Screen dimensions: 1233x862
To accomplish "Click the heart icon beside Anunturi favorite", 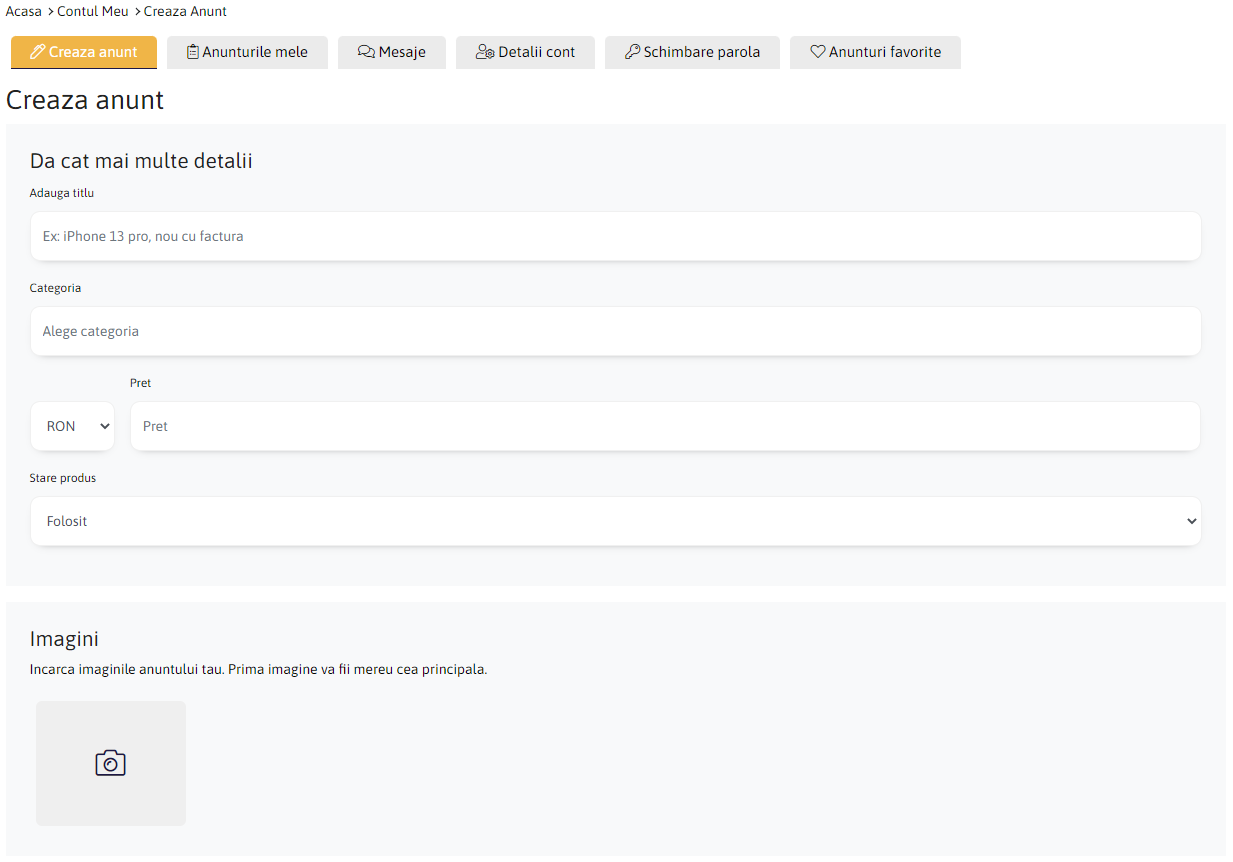I will 817,52.
